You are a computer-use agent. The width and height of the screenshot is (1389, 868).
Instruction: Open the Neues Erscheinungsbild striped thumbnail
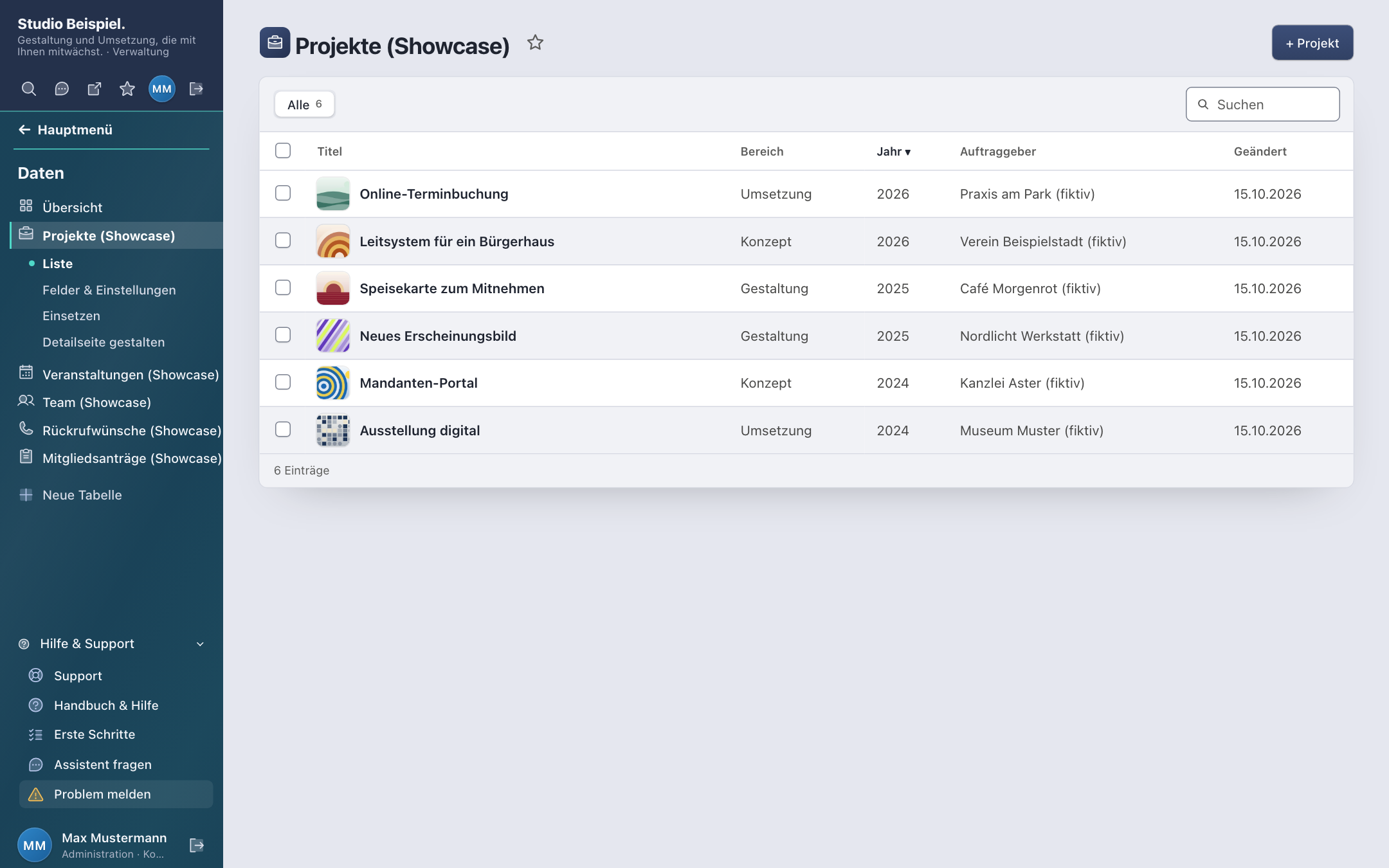[333, 336]
